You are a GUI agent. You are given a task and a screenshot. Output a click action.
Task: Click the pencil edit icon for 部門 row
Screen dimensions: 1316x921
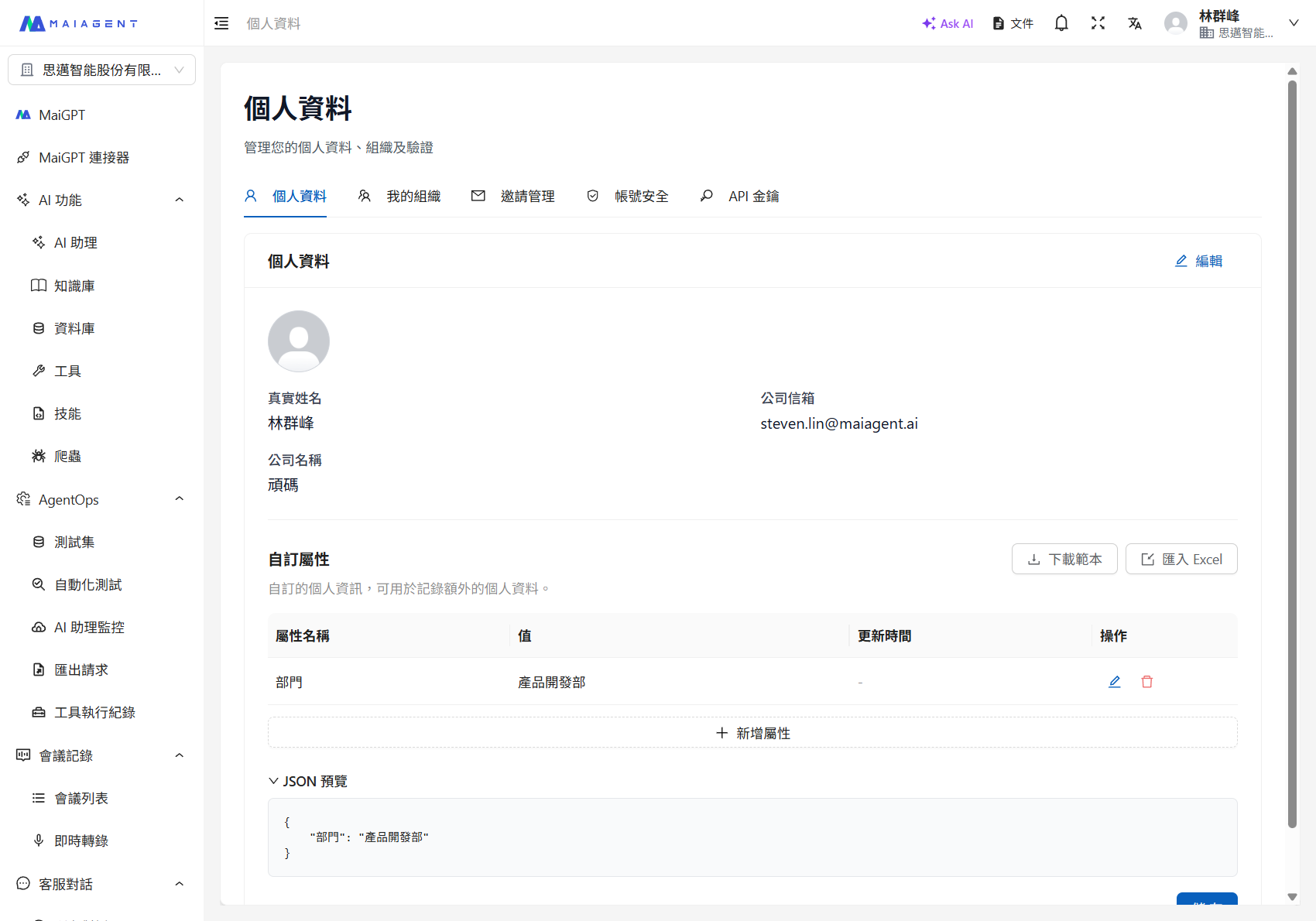coord(1114,682)
